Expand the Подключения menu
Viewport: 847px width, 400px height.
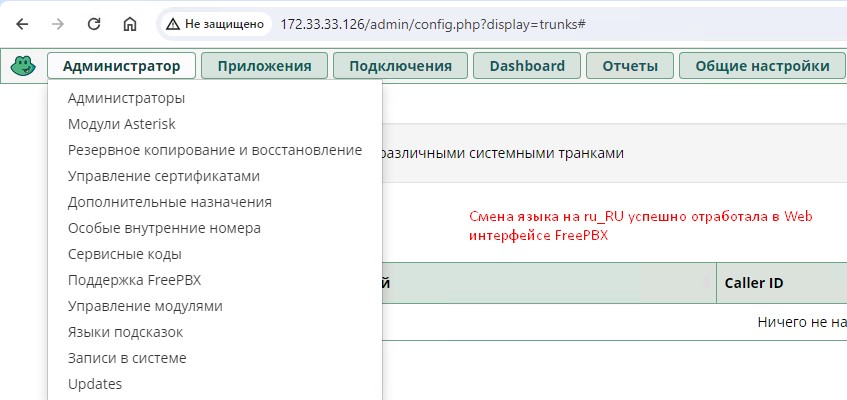[x=400, y=66]
